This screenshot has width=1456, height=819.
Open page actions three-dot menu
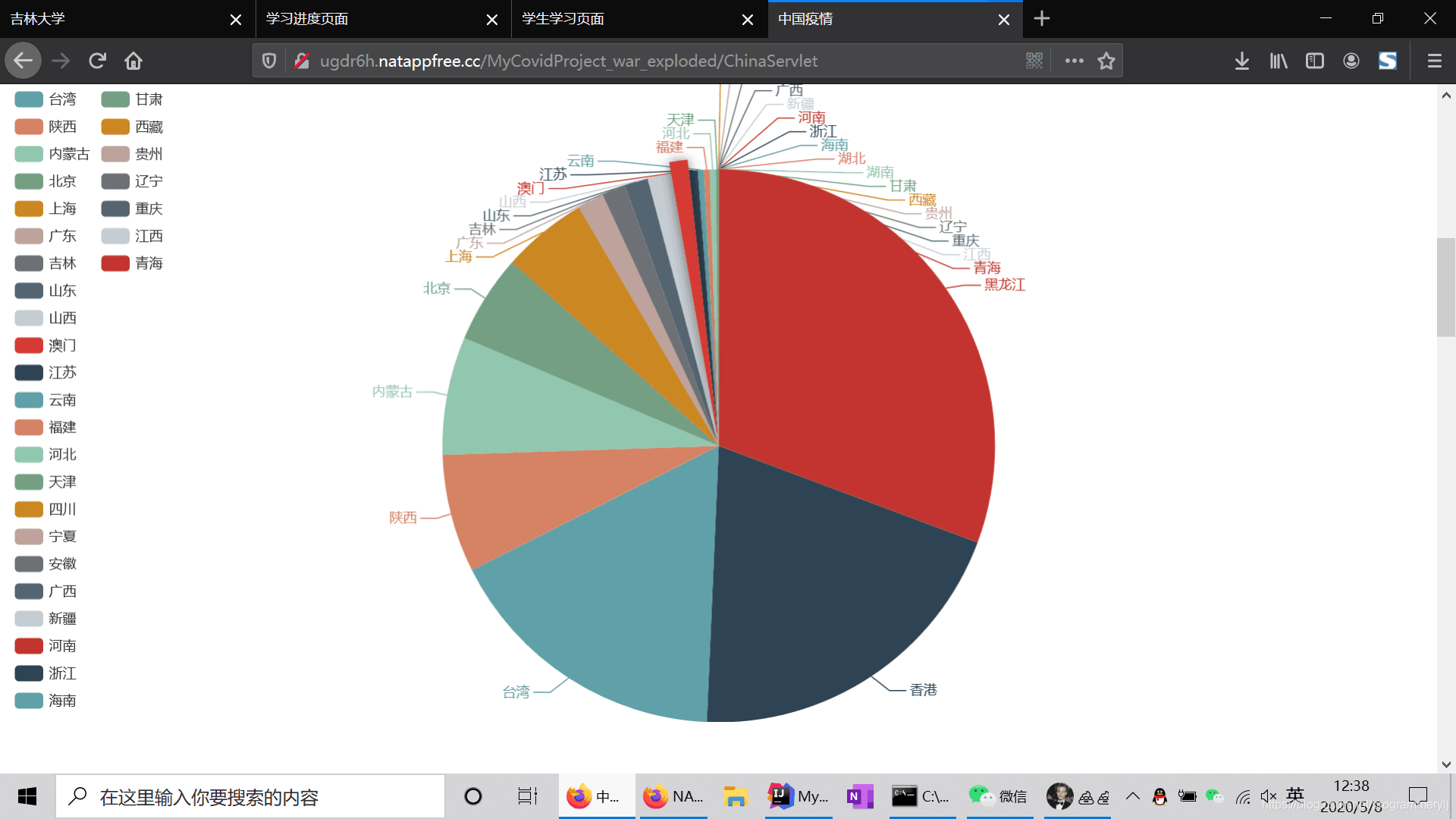[1074, 61]
